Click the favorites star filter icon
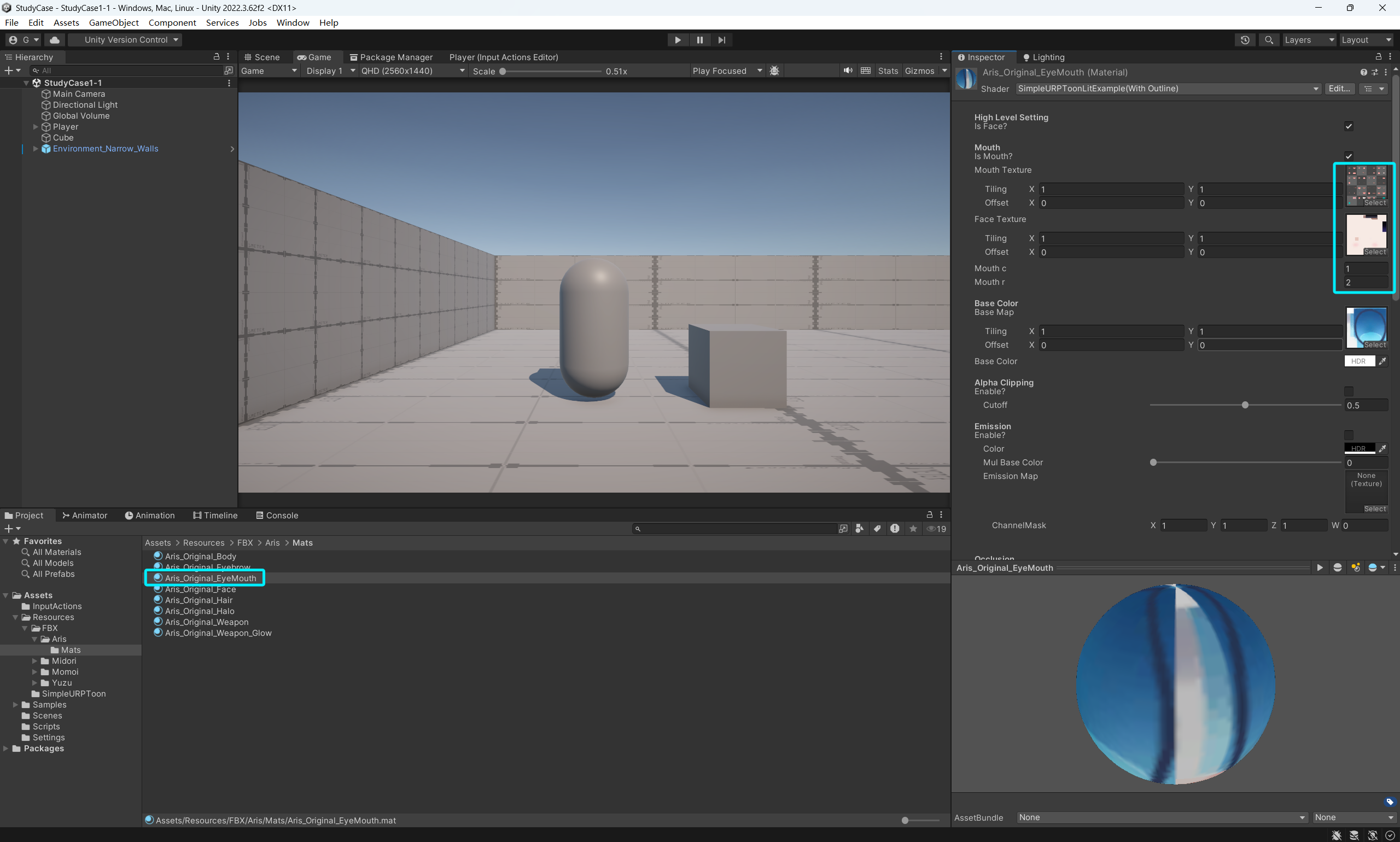This screenshot has height=842, width=1400. pyautogui.click(x=913, y=529)
